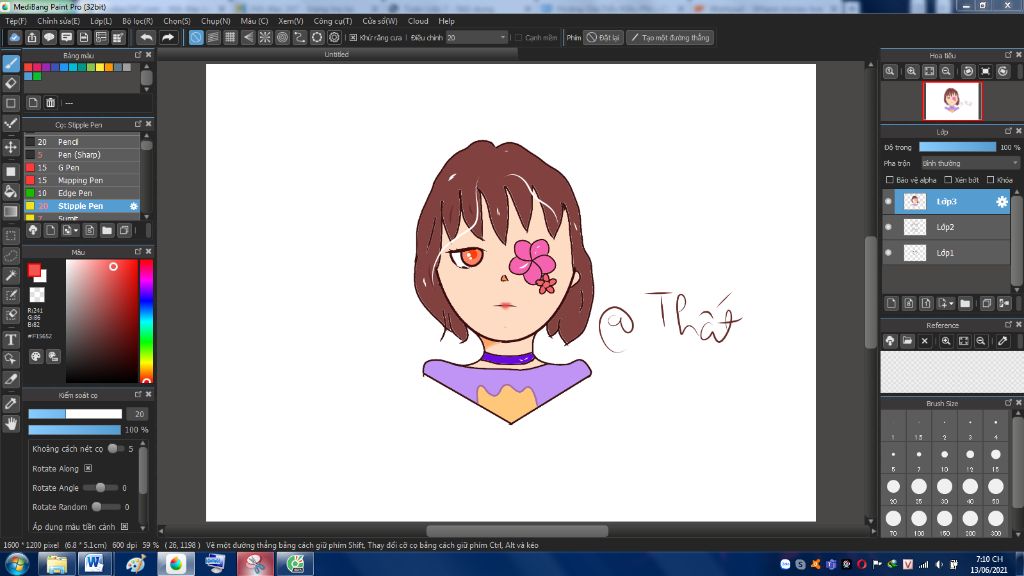Toggle Canh mềm checkbox

(x=519, y=37)
